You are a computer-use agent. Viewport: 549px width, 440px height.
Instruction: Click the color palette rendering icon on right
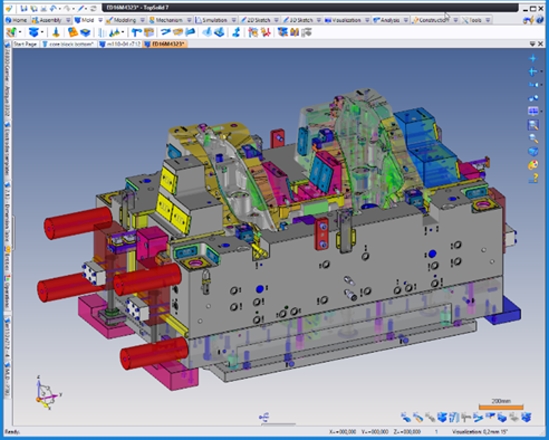pyautogui.click(x=533, y=165)
